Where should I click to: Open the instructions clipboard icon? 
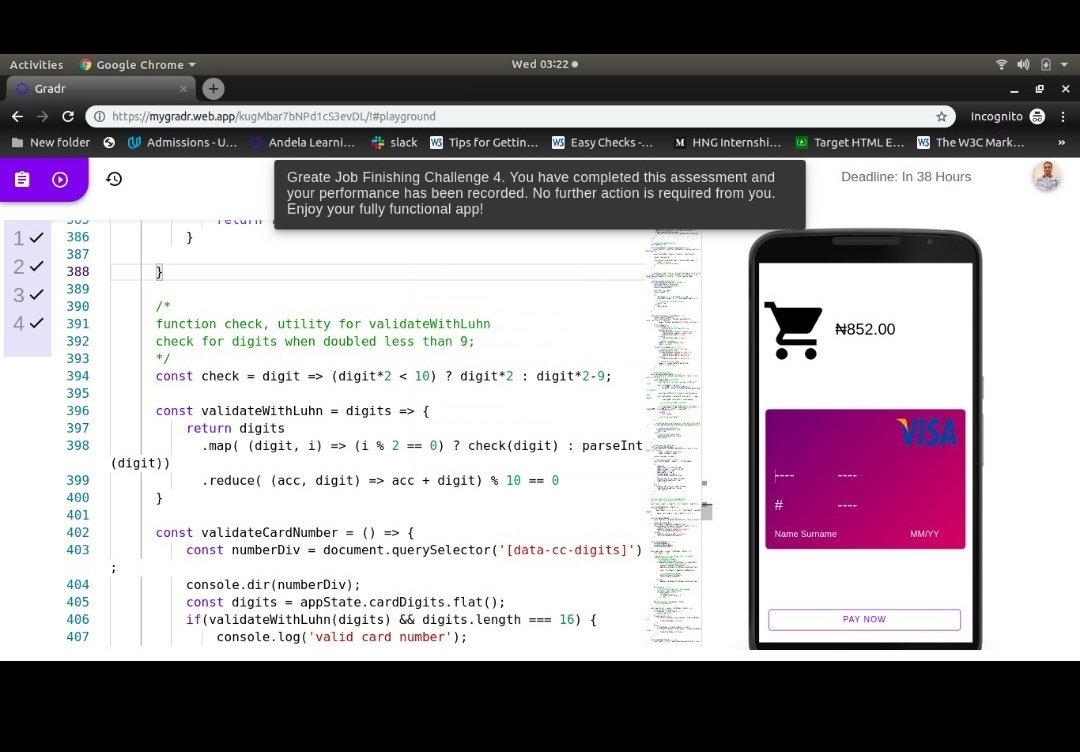click(22, 180)
